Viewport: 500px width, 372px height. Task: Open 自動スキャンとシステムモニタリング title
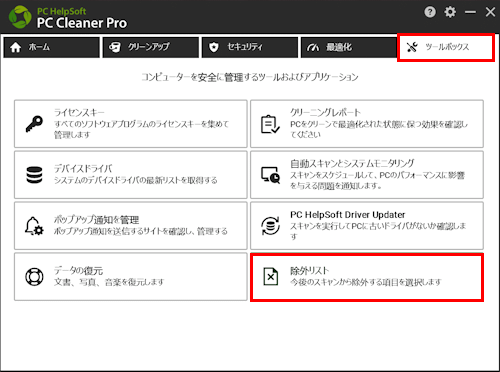pos(352,163)
